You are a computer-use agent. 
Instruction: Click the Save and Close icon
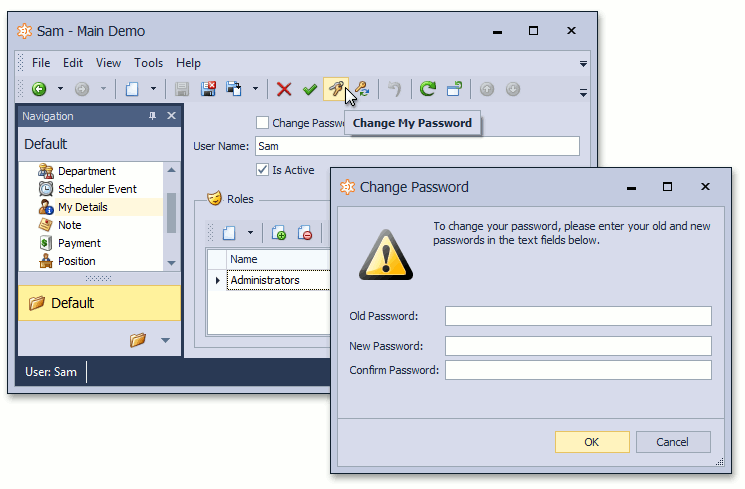[208, 89]
